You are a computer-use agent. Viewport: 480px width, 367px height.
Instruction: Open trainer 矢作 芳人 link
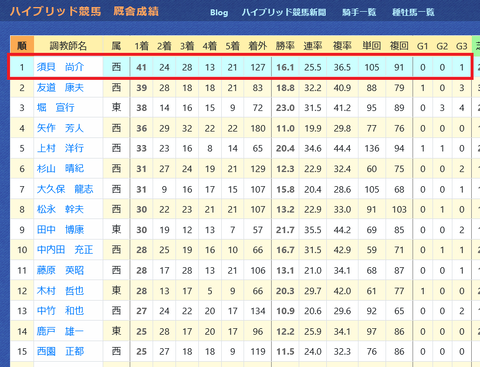60,128
